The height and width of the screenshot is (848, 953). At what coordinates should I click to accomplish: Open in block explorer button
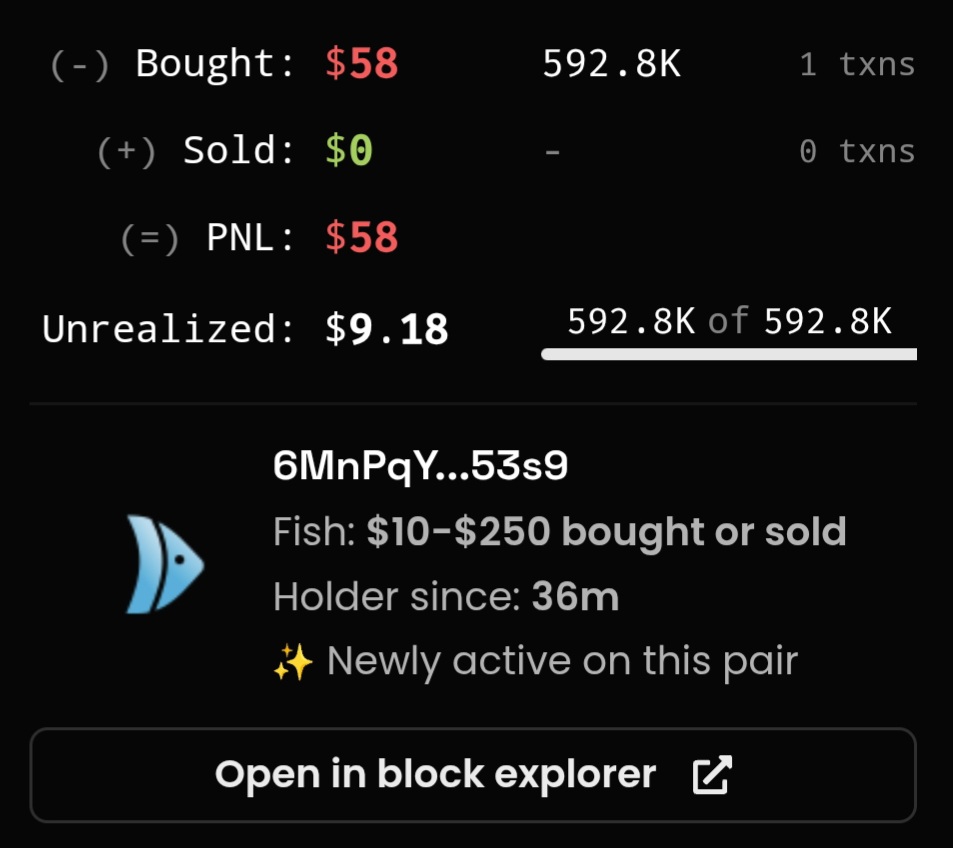(473, 775)
